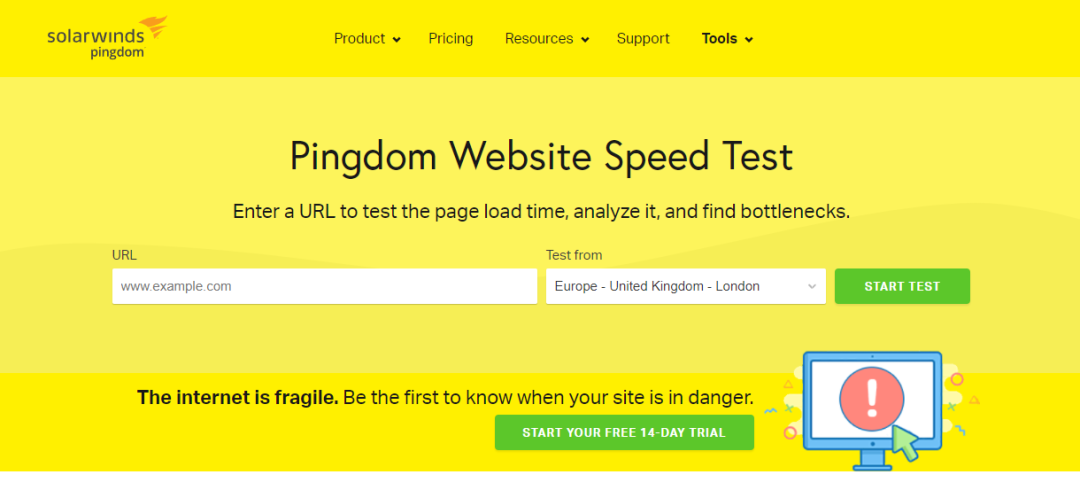Click the 'The internet is fragile' text

238,397
